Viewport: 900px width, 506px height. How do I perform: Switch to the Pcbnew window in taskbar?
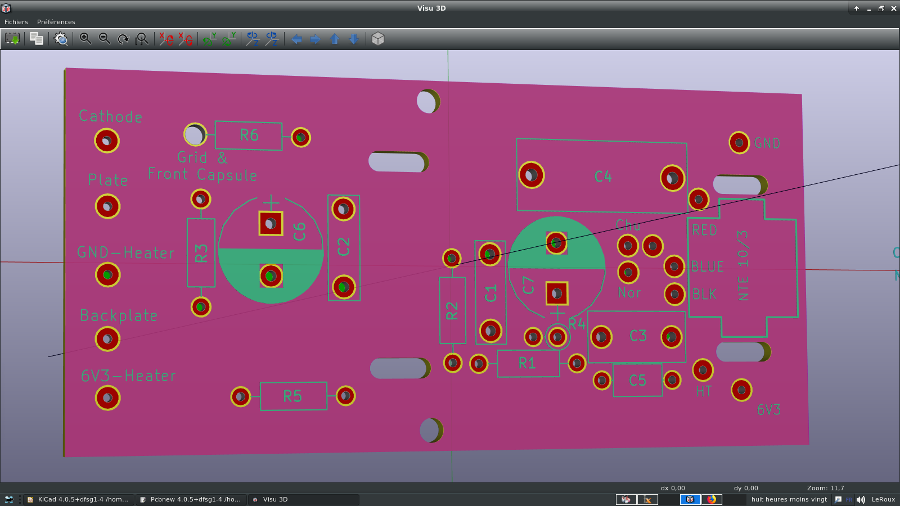coord(190,499)
